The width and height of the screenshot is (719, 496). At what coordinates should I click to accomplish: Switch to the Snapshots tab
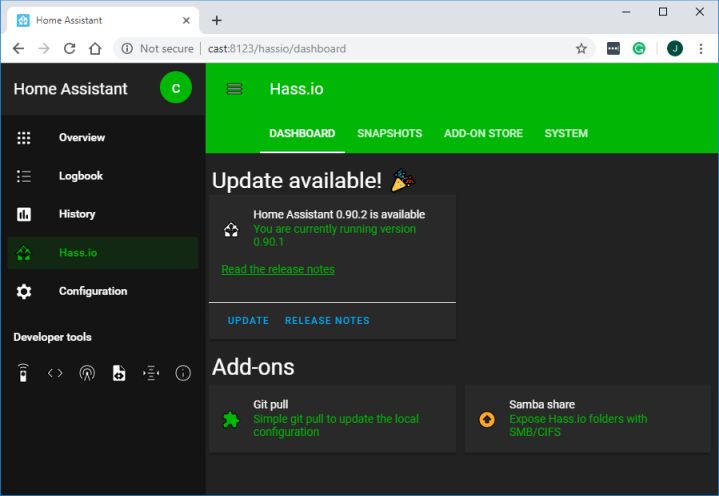point(390,133)
